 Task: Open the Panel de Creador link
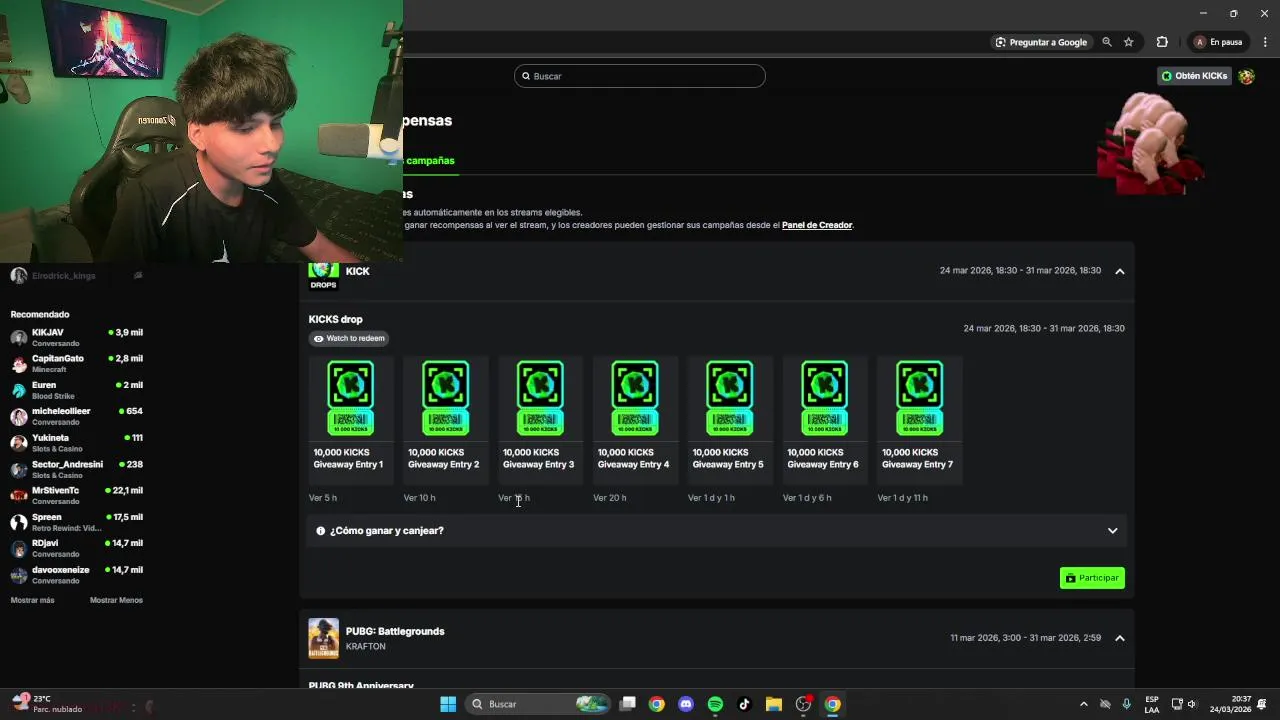click(x=817, y=225)
